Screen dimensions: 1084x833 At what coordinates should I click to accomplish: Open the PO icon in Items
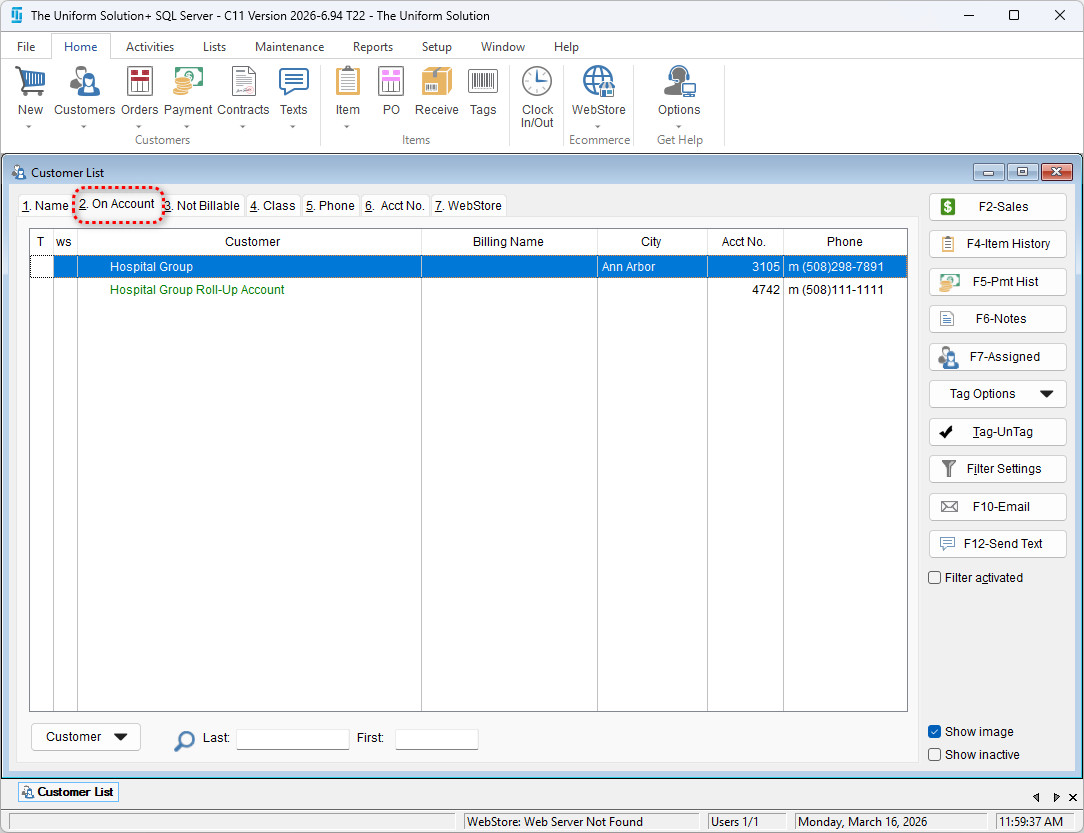tap(391, 82)
